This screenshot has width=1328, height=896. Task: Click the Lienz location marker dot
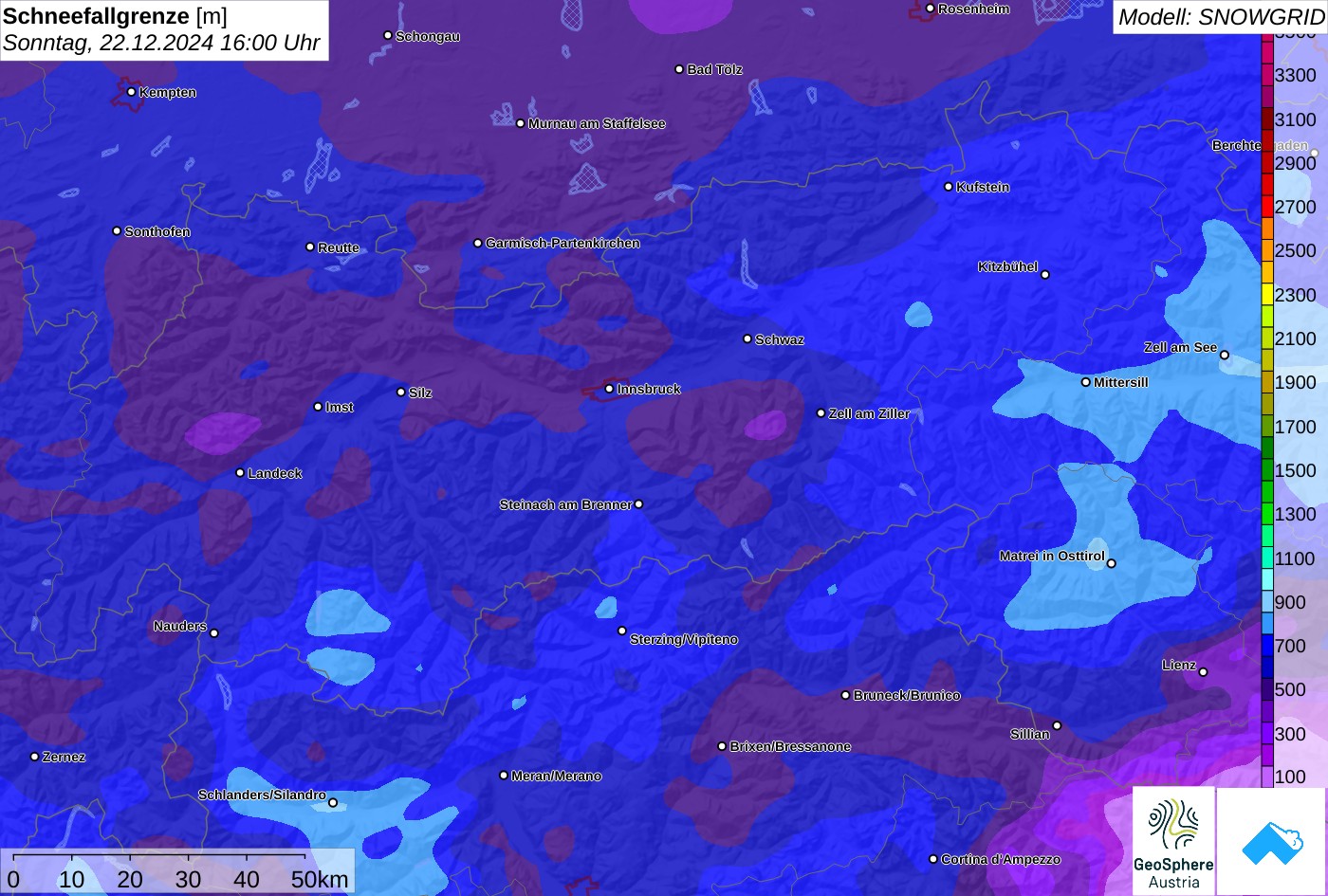(x=1203, y=672)
